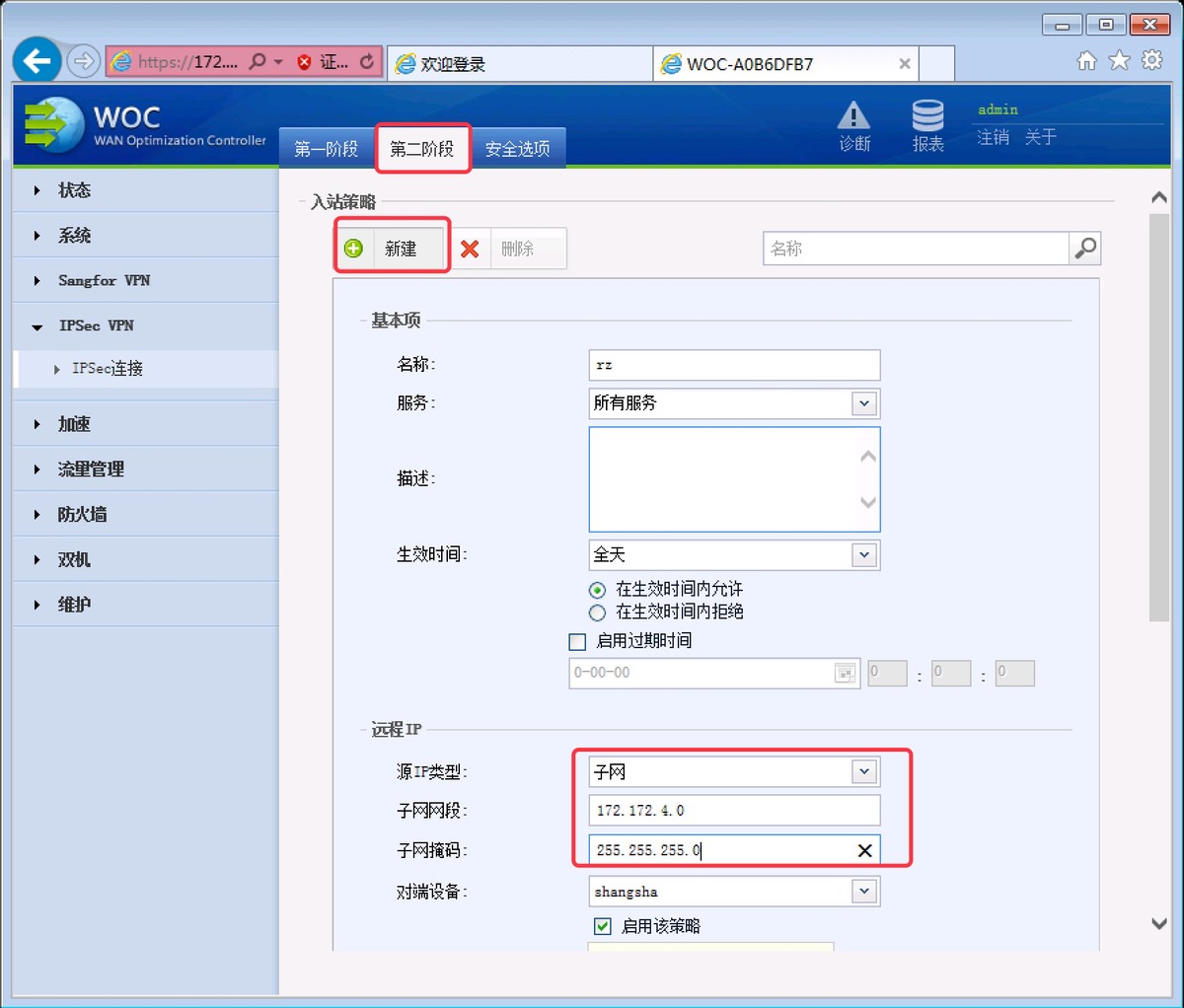The height and width of the screenshot is (1008, 1184).
Task: Click the magnifier search icon beside 名称
Action: tap(1085, 249)
